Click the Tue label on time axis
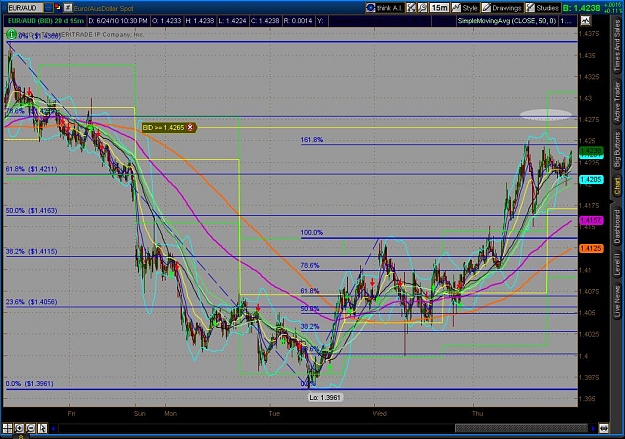The height and width of the screenshot is (439, 625). coord(274,413)
